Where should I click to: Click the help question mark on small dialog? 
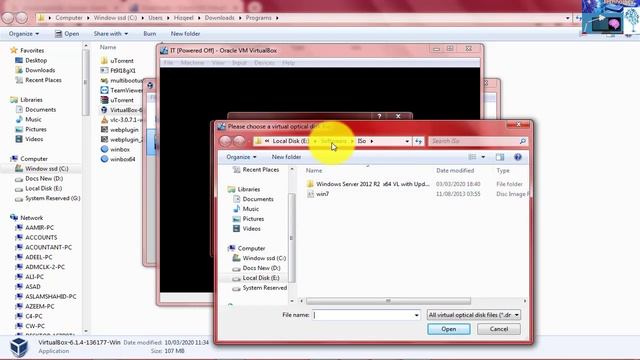379,116
